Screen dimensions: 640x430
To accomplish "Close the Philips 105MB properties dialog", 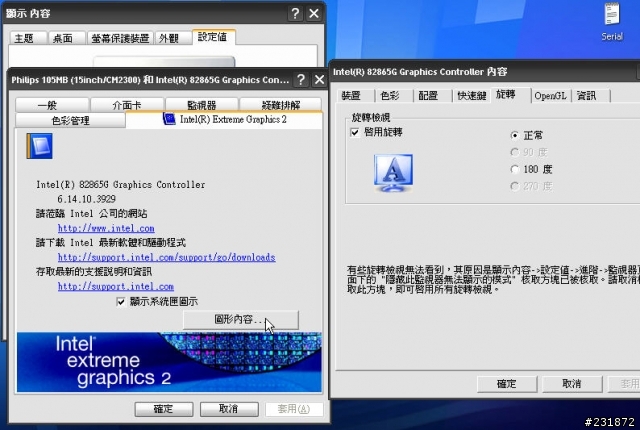I will [x=319, y=80].
